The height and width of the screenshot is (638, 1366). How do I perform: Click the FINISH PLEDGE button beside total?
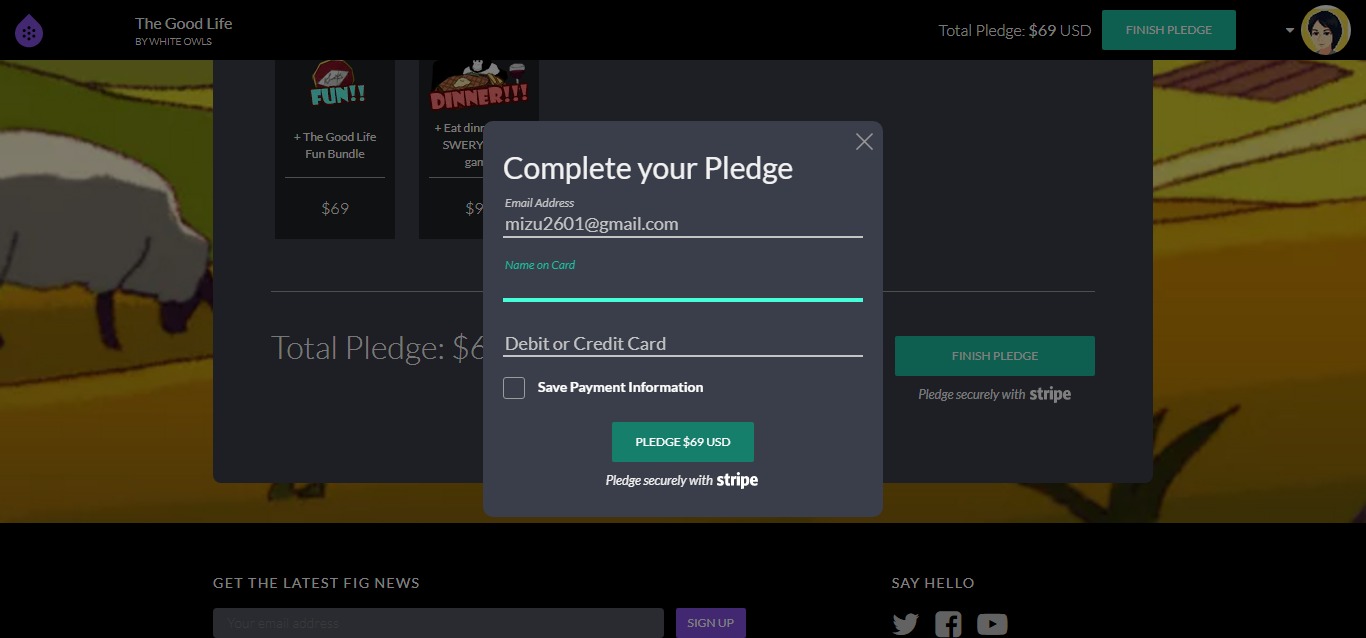[995, 356]
